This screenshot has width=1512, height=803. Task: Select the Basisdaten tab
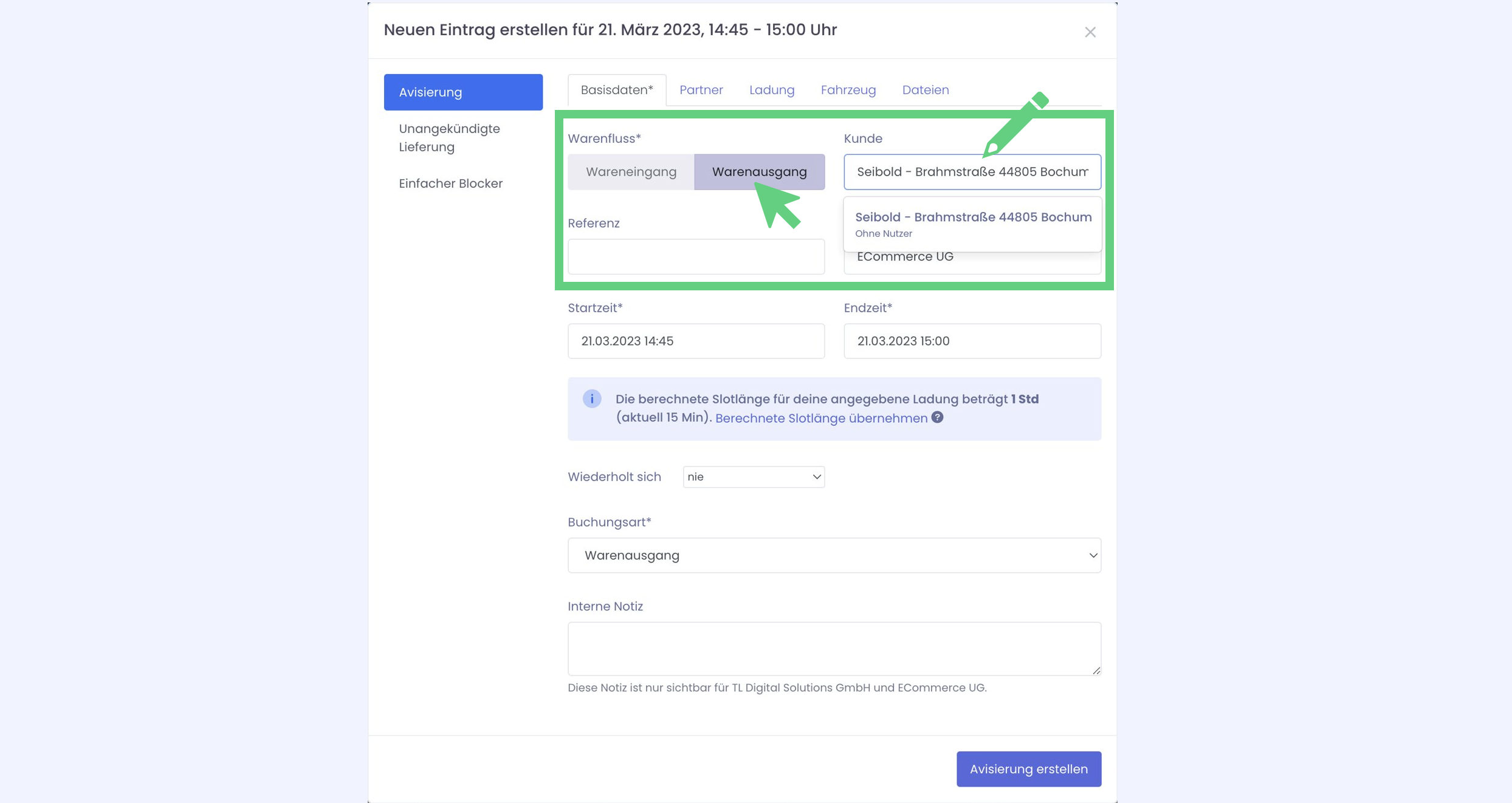[x=616, y=90]
